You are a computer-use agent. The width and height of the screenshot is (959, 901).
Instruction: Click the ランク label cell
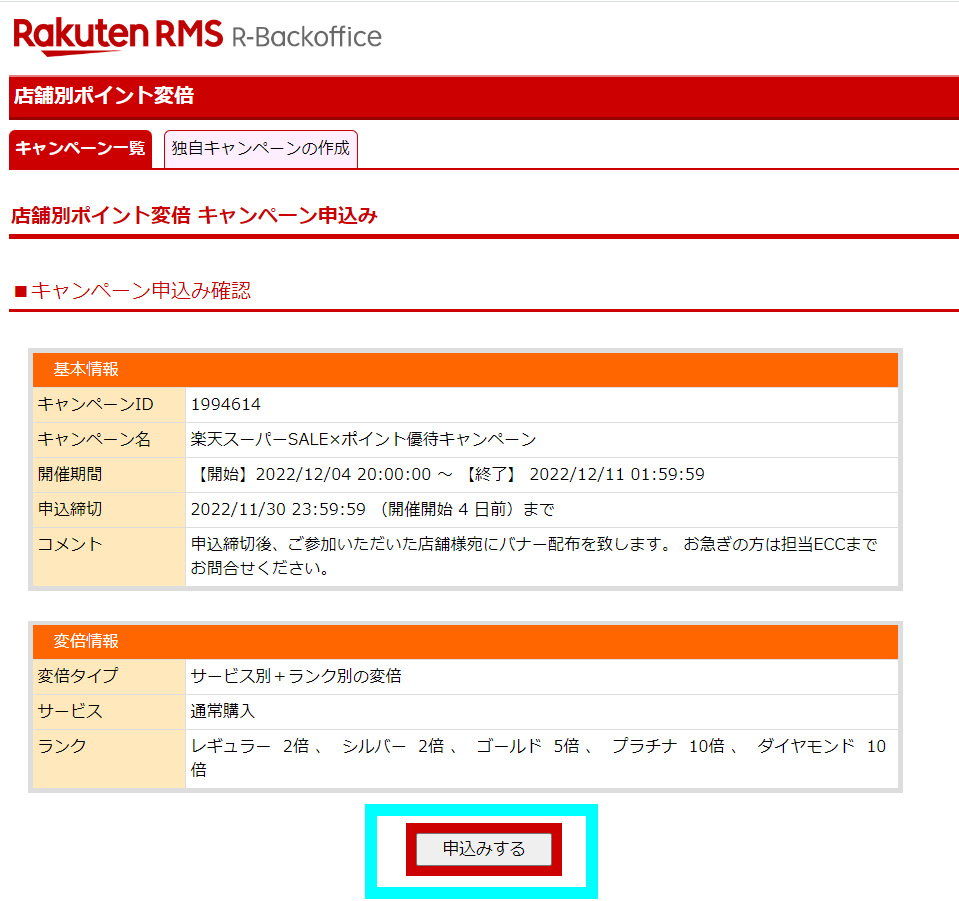click(x=109, y=758)
